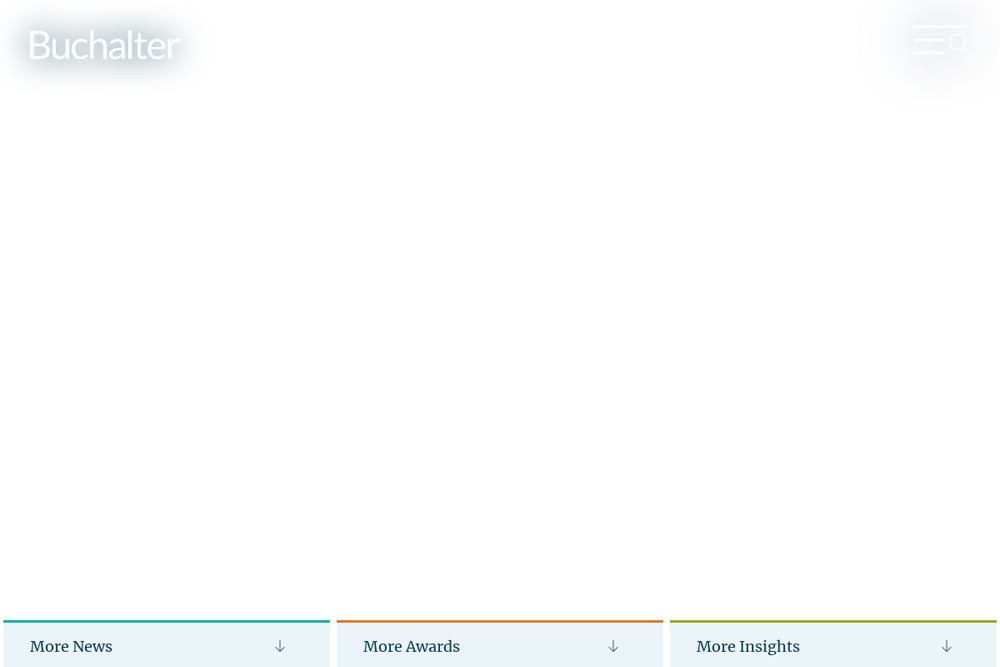
Task: Select the More Awards tab label
Action: [x=411, y=647]
